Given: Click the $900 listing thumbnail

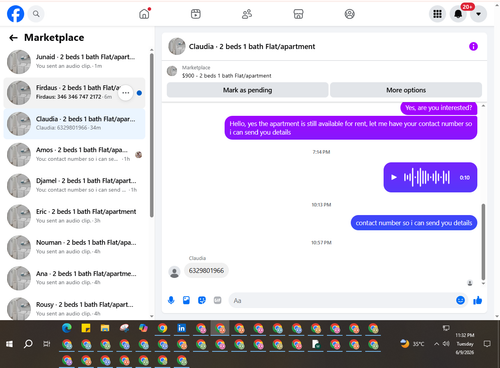Looking at the screenshot, I should tap(172, 71).
